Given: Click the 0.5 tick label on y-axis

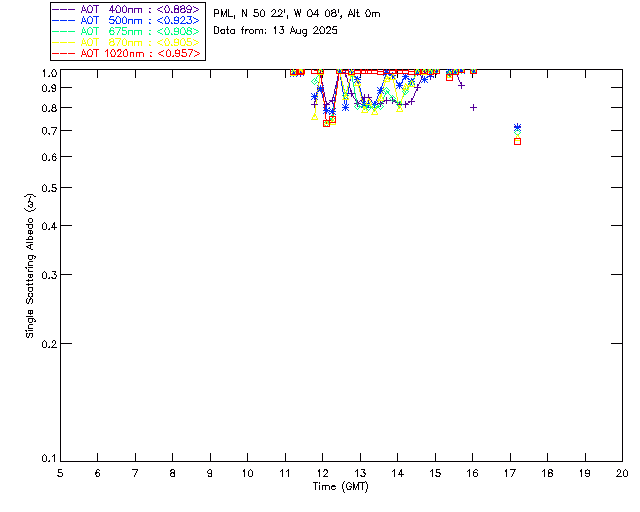Looking at the screenshot, I should click(49, 188).
